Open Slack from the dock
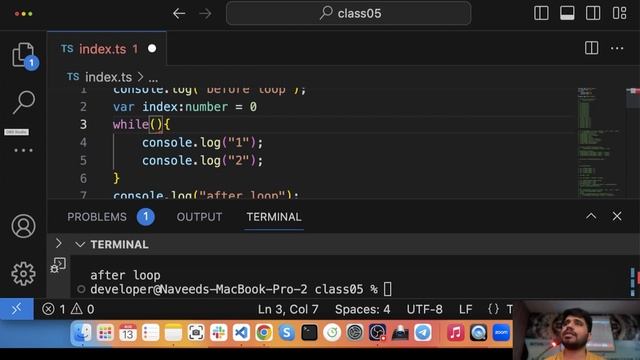This screenshot has height=360, width=640. click(x=219, y=333)
